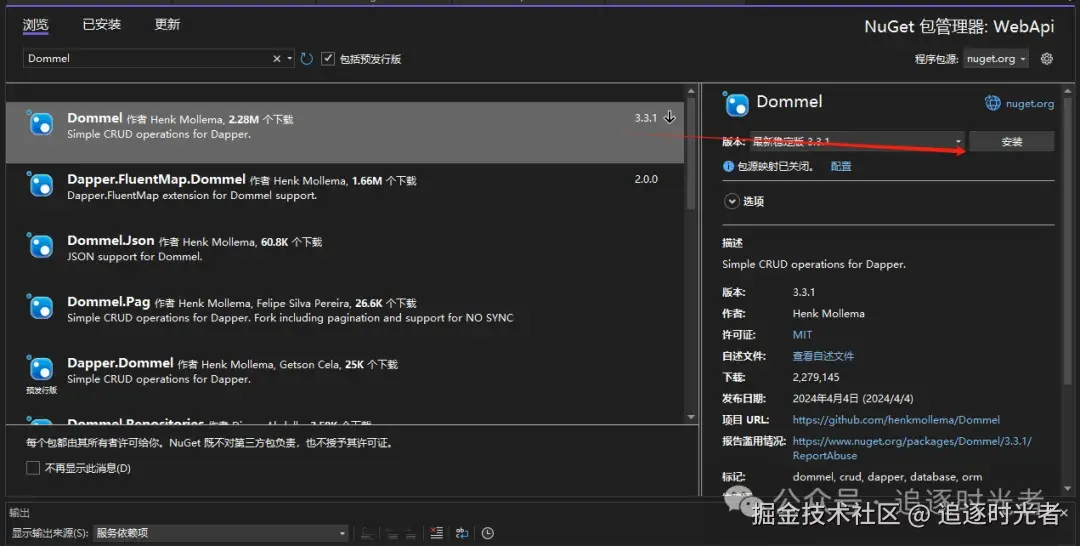Click the 输出 panel title
1080x546 pixels.
click(x=19, y=512)
